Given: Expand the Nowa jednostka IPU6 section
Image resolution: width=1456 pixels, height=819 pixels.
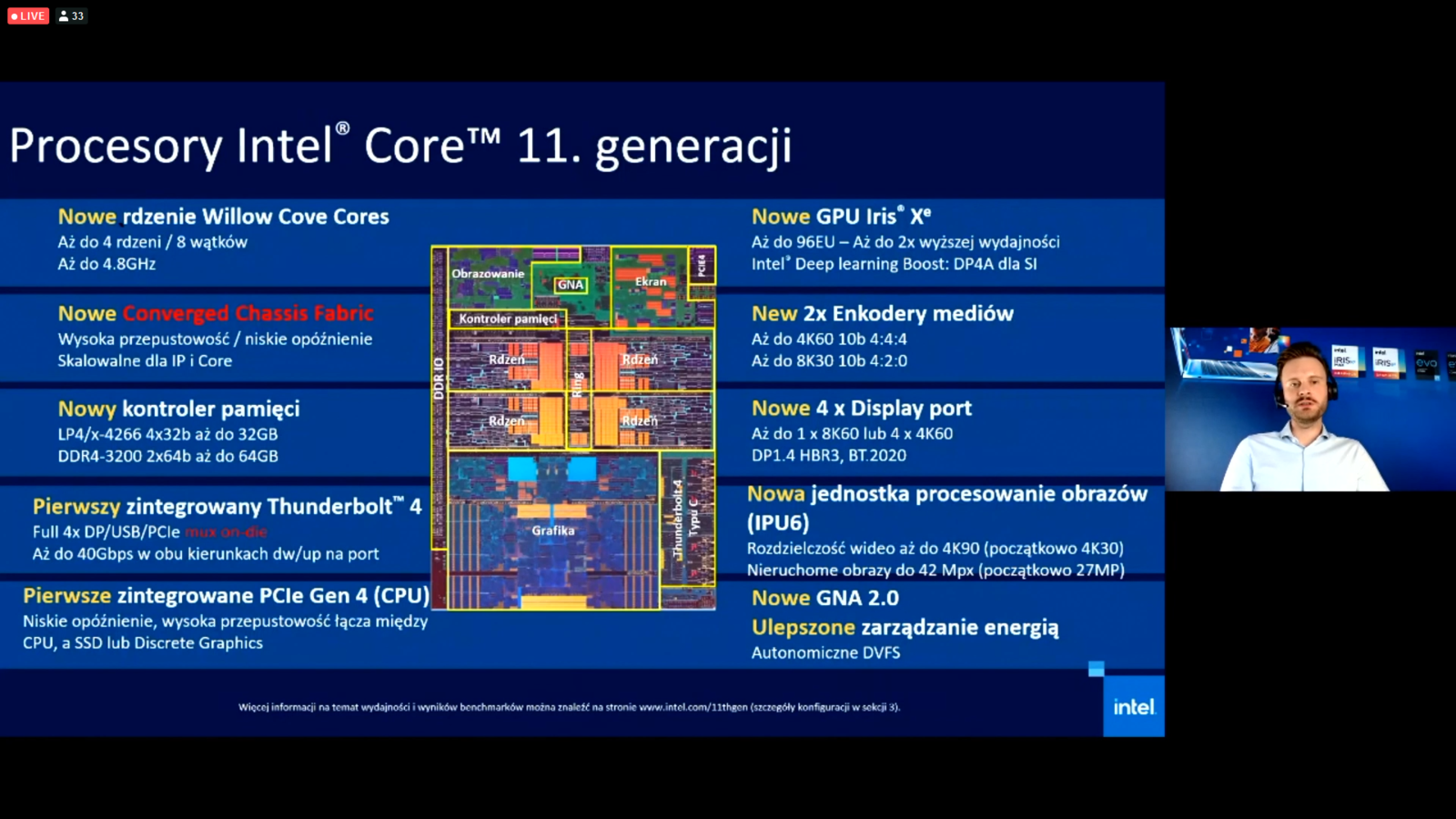Looking at the screenshot, I should (948, 494).
